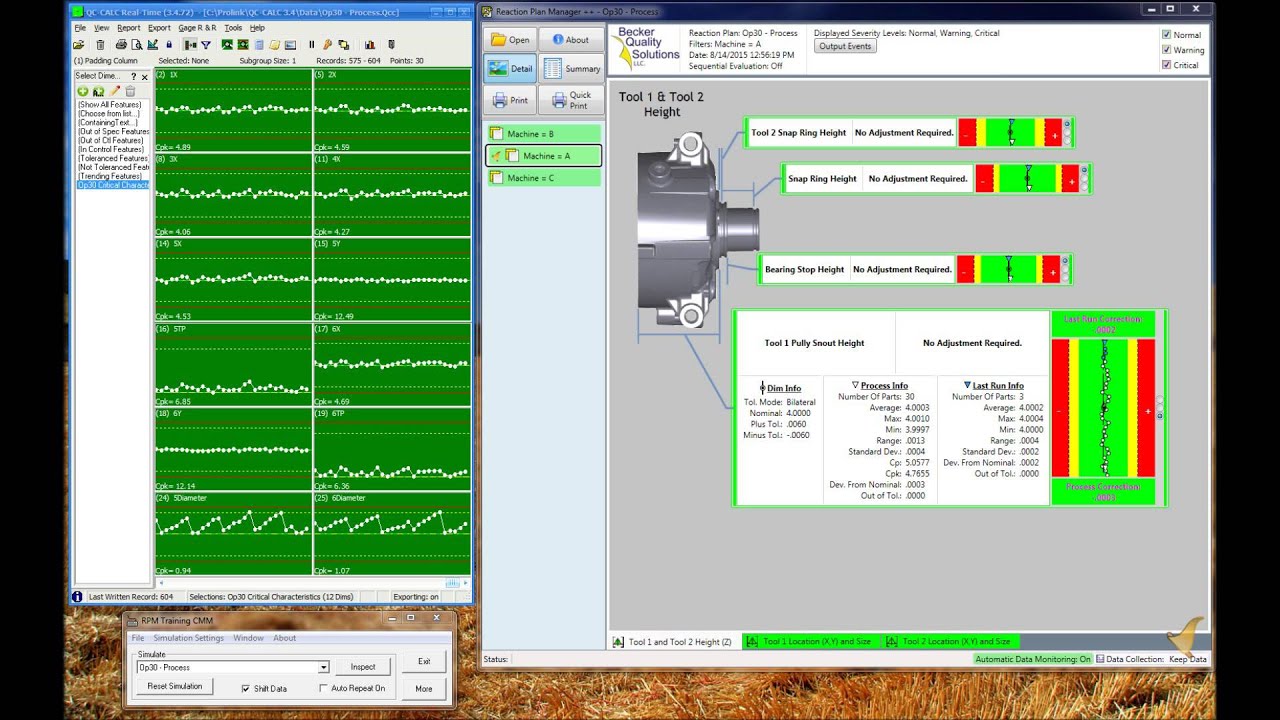Open print preview icon in QC-CALC toolbar

(x=137, y=45)
